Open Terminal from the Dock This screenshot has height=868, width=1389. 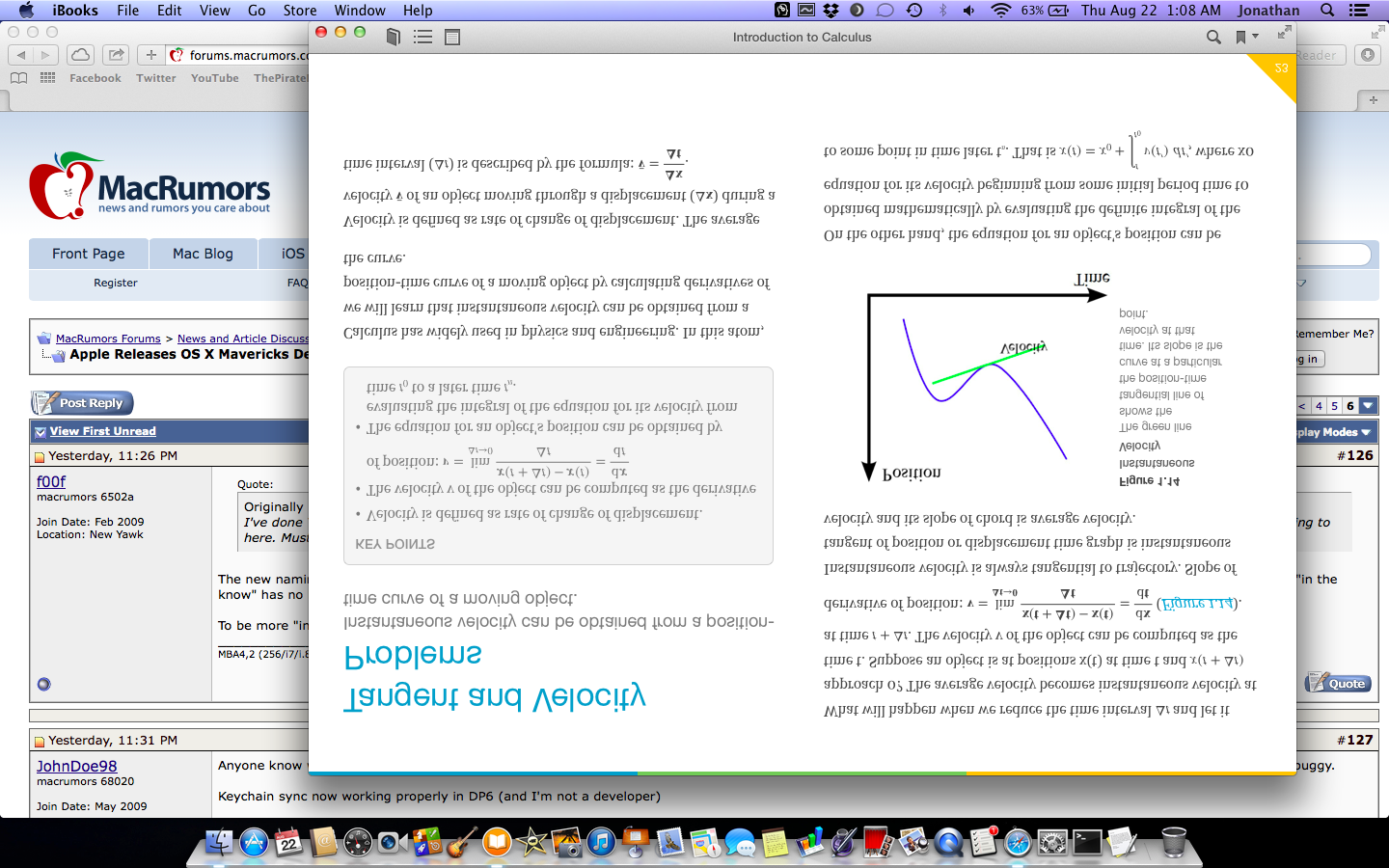1087,842
